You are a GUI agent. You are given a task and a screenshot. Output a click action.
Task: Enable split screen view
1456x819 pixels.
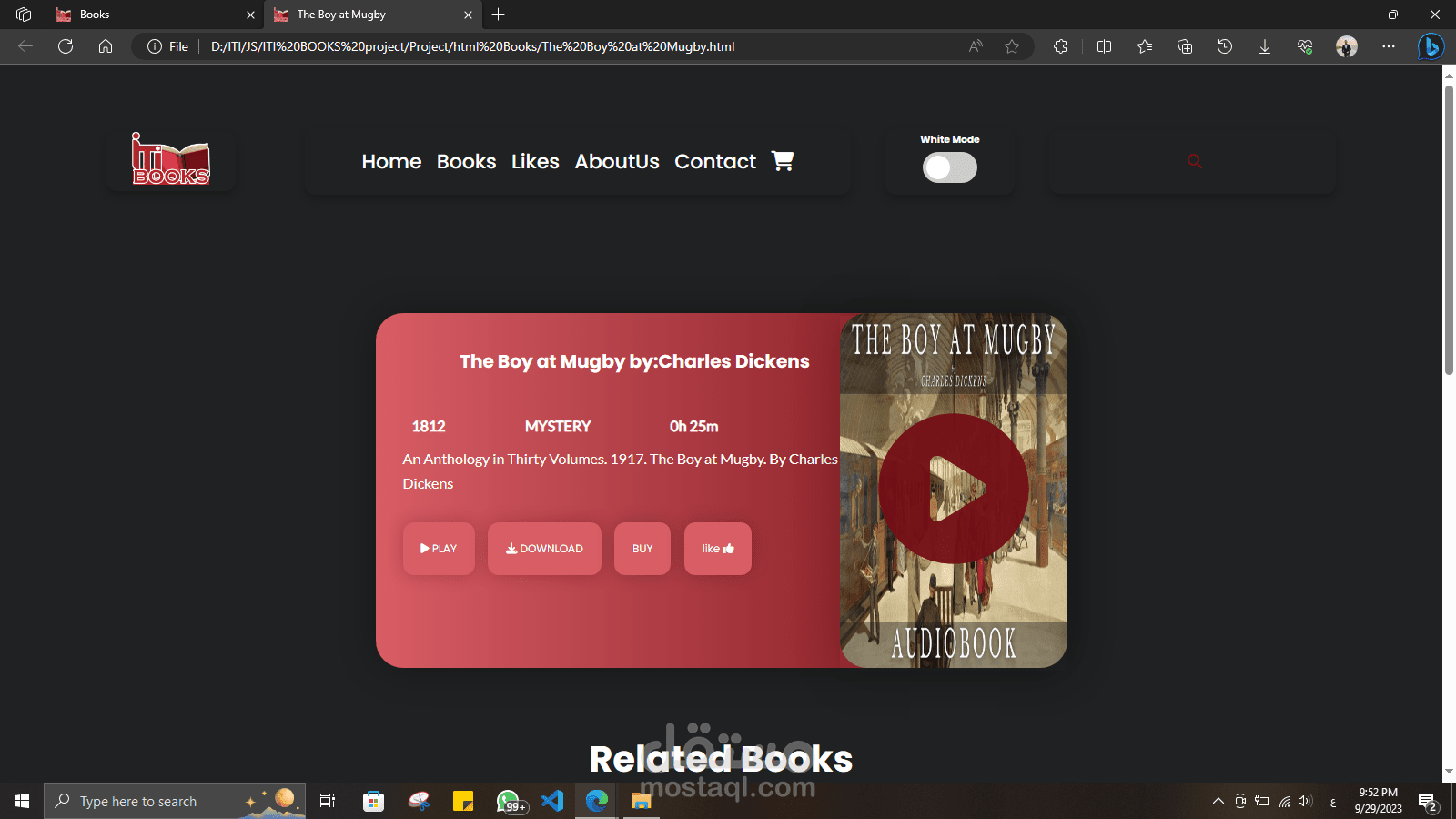pos(1105,46)
